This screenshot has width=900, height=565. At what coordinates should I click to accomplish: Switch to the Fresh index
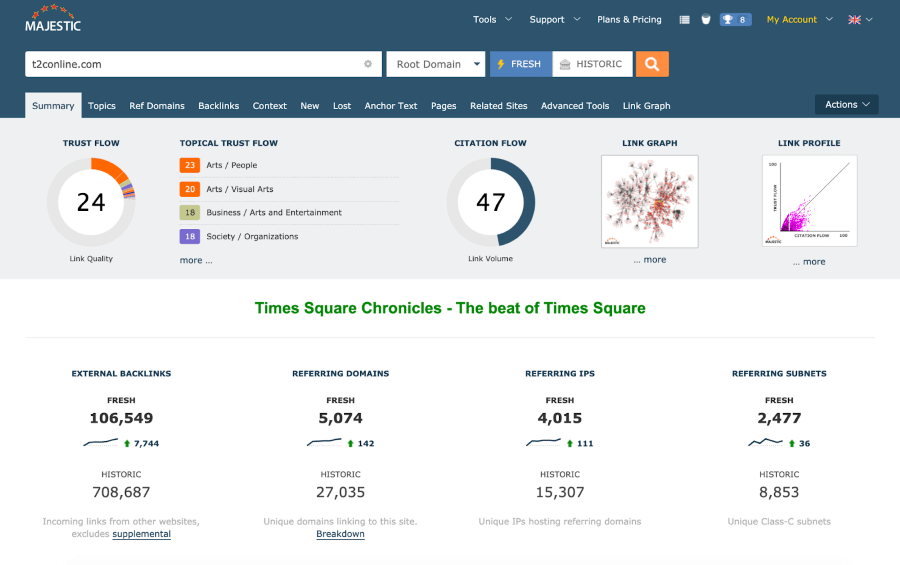click(520, 64)
